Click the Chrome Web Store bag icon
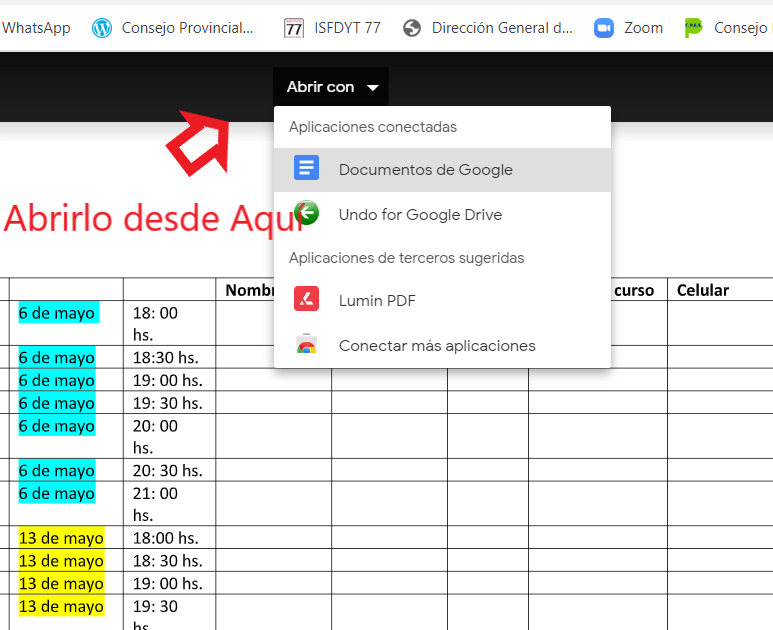 pyautogui.click(x=306, y=345)
